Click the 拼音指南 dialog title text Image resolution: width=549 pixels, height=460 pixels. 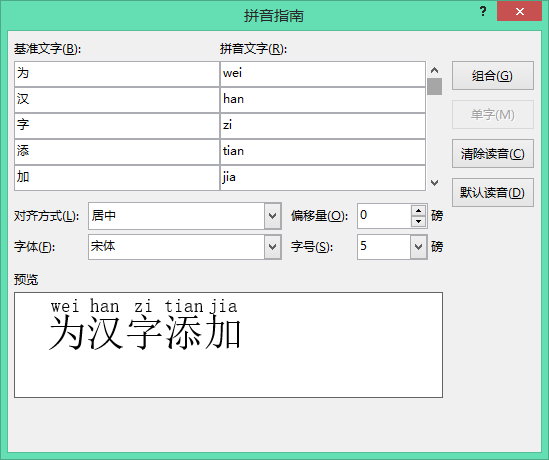pos(274,16)
